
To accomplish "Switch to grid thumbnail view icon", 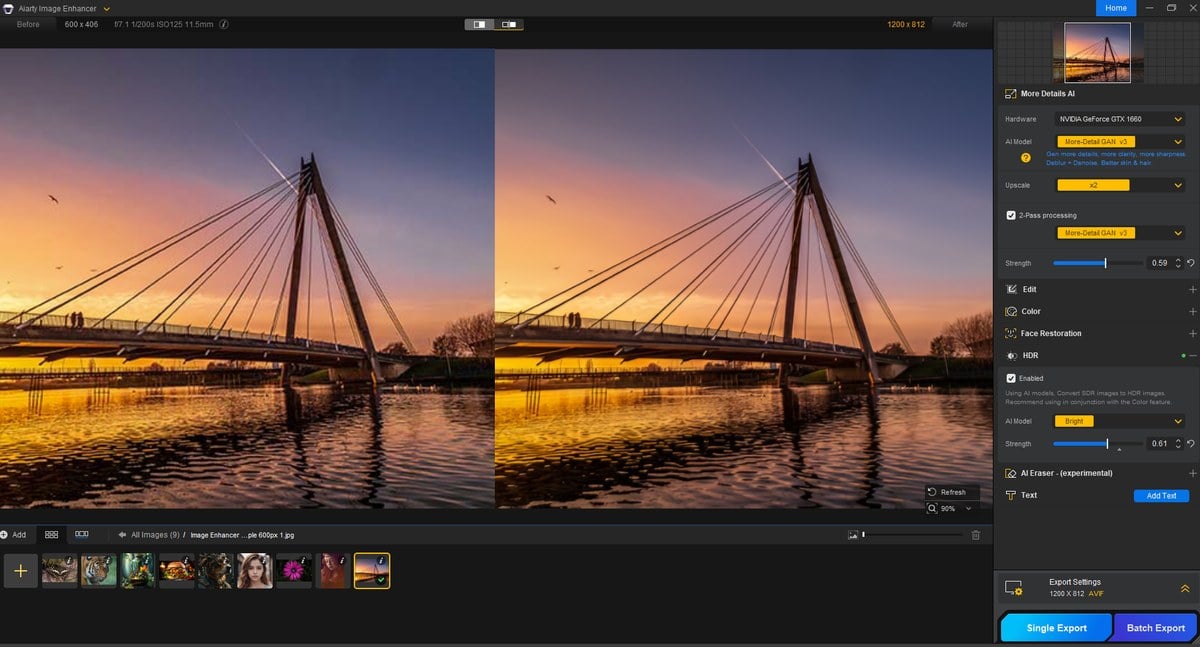I will pos(51,535).
